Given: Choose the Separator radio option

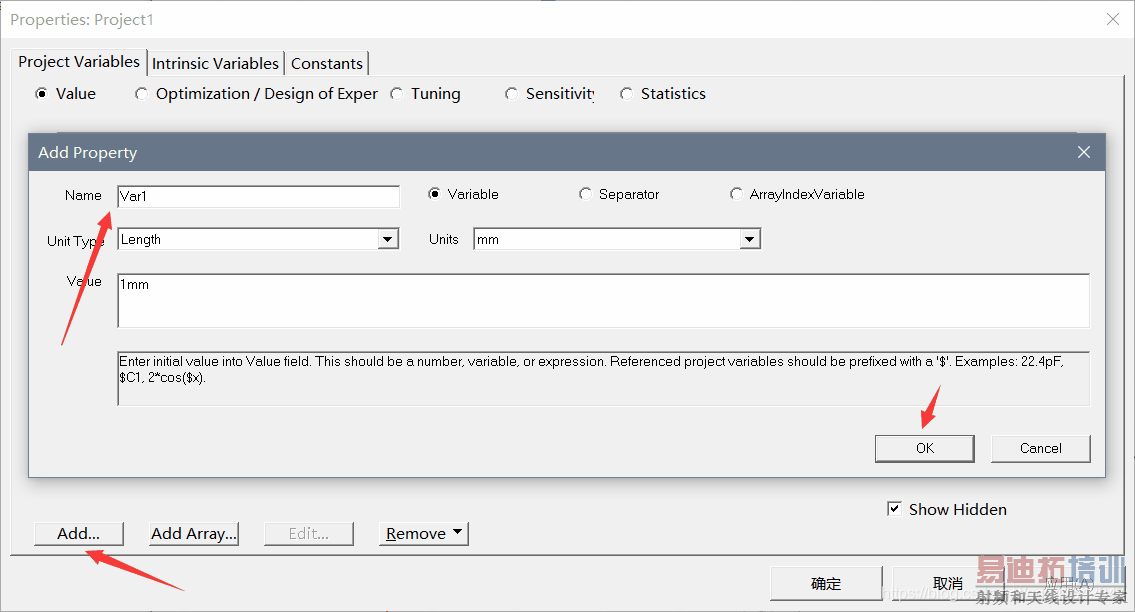Looking at the screenshot, I should coord(585,194).
